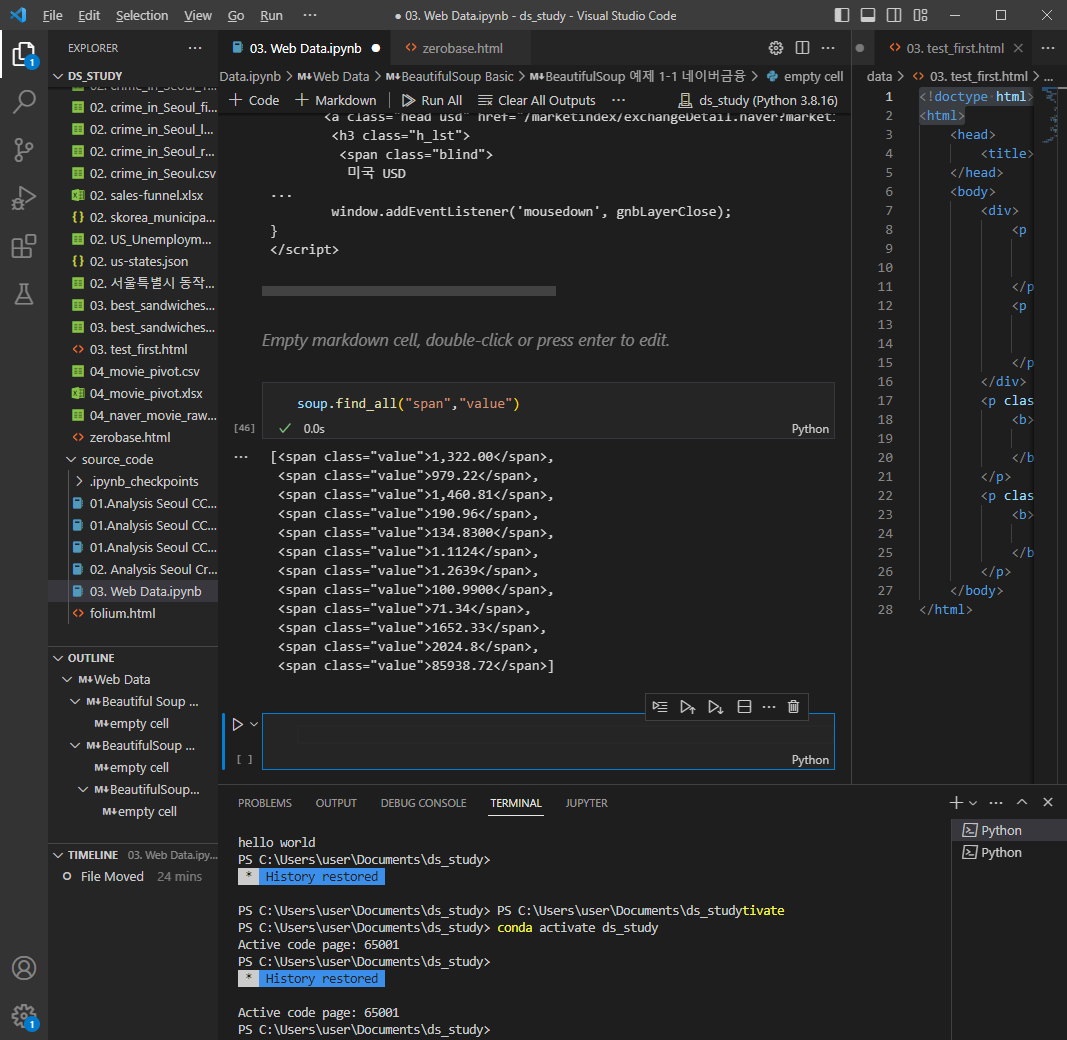Open the Accounts menu icon
The width and height of the screenshot is (1067, 1040).
pyautogui.click(x=24, y=968)
